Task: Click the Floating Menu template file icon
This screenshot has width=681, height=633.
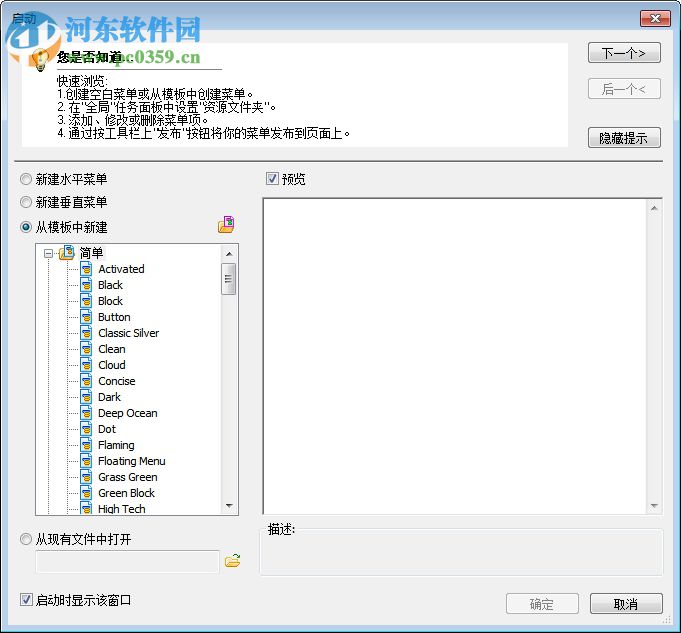Action: click(86, 461)
